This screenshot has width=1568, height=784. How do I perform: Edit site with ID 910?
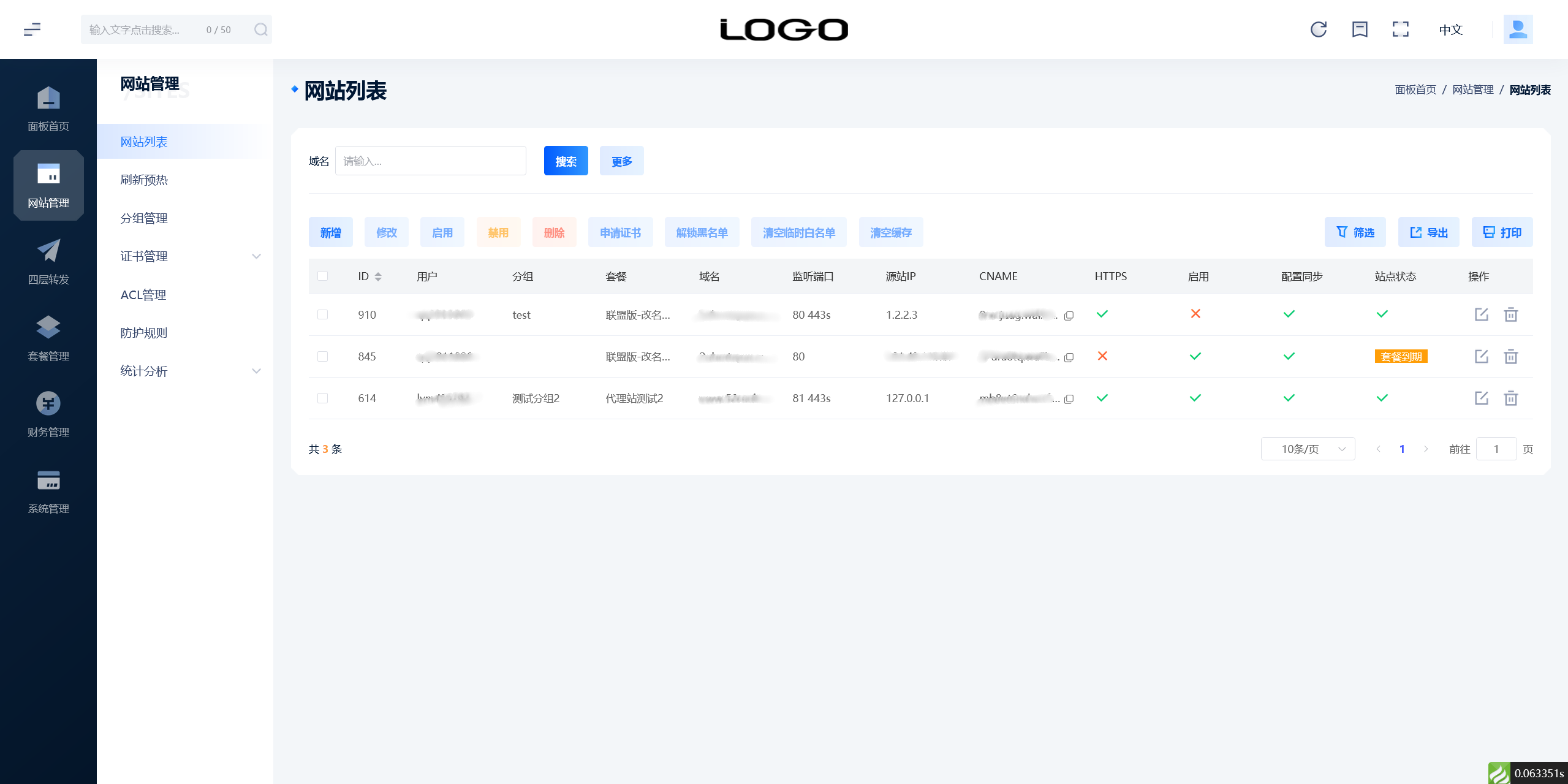point(1481,314)
